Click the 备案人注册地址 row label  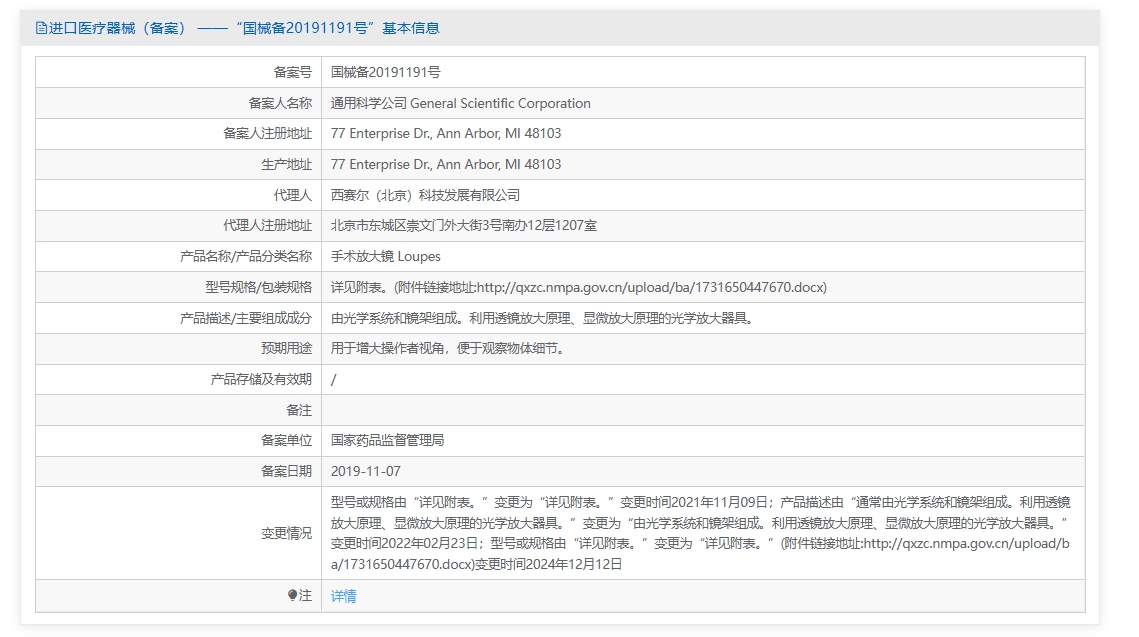tap(267, 134)
